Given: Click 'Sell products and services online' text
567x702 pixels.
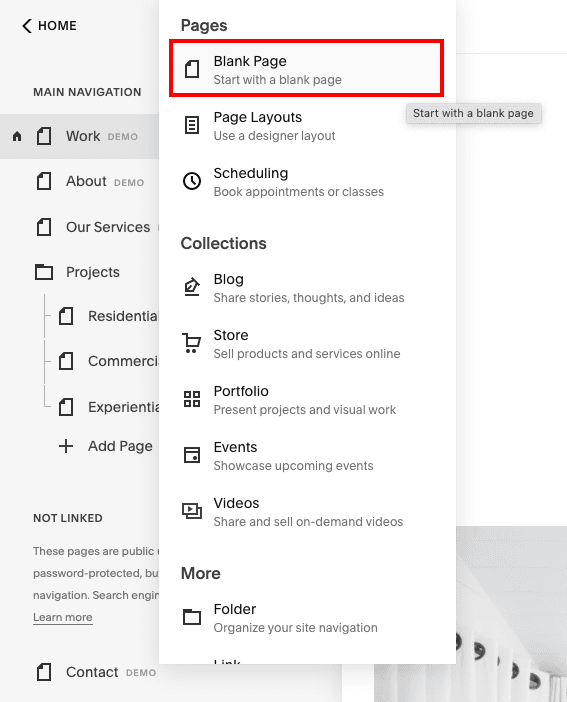Looking at the screenshot, I should tap(307, 354).
